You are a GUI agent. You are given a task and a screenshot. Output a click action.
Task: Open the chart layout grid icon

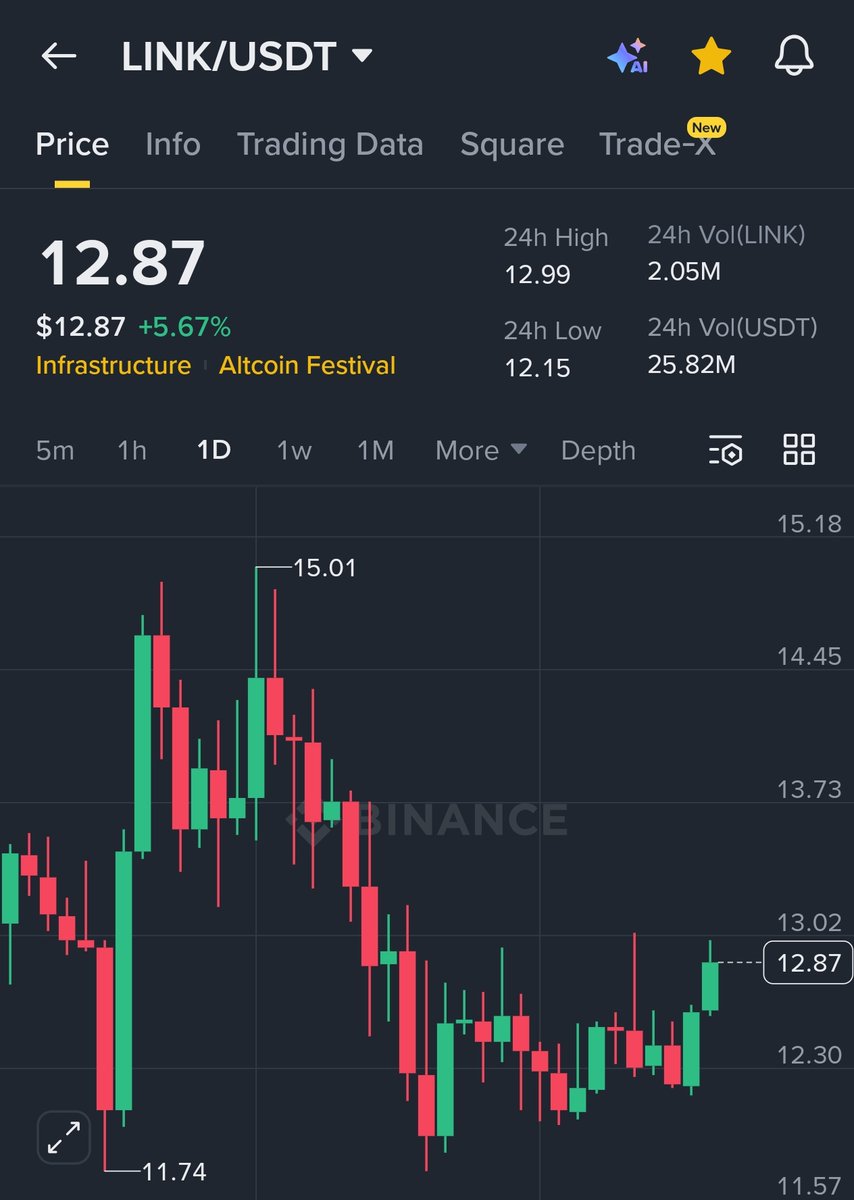[799, 450]
